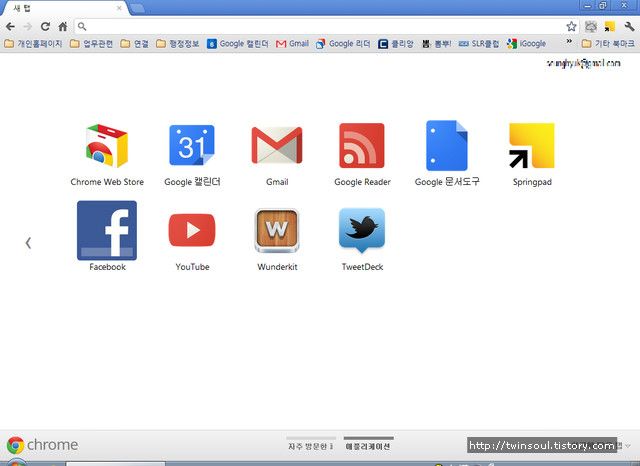The width and height of the screenshot is (640, 466).
Task: Click the Springpad extension icon in toolbar
Action: click(x=610, y=27)
